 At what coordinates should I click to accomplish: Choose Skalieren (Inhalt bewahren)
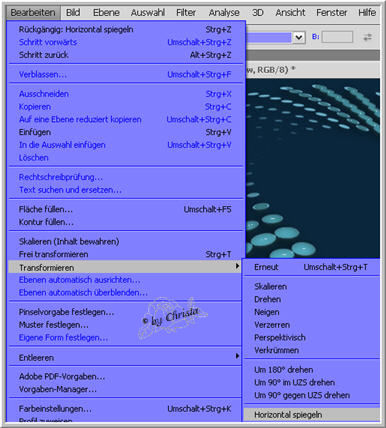[x=125, y=241]
